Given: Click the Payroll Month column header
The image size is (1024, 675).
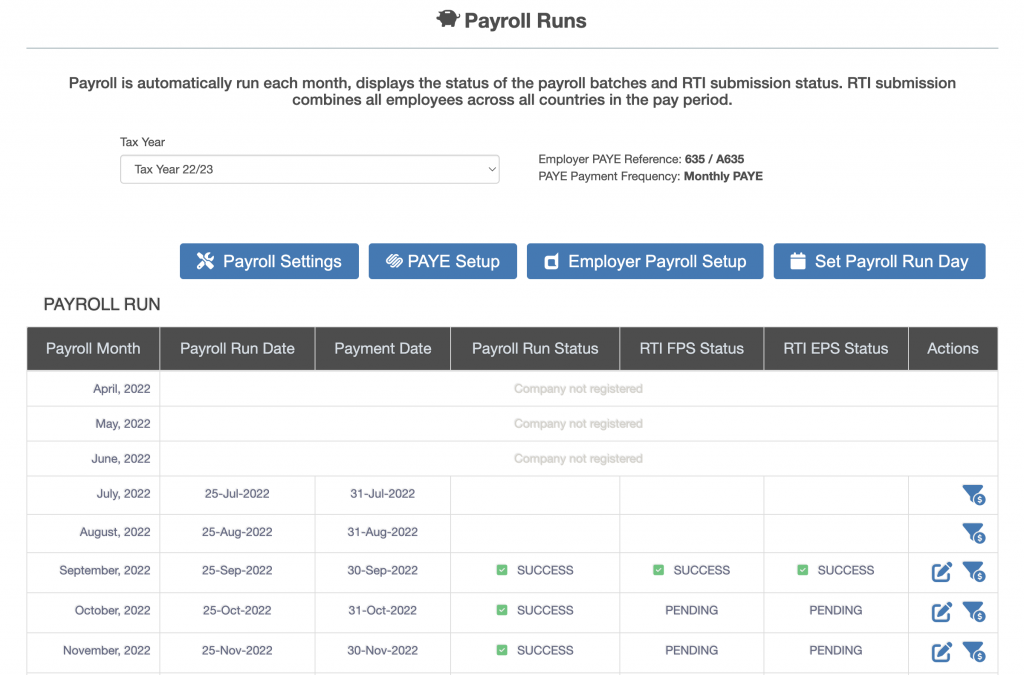Looking at the screenshot, I should tap(93, 349).
